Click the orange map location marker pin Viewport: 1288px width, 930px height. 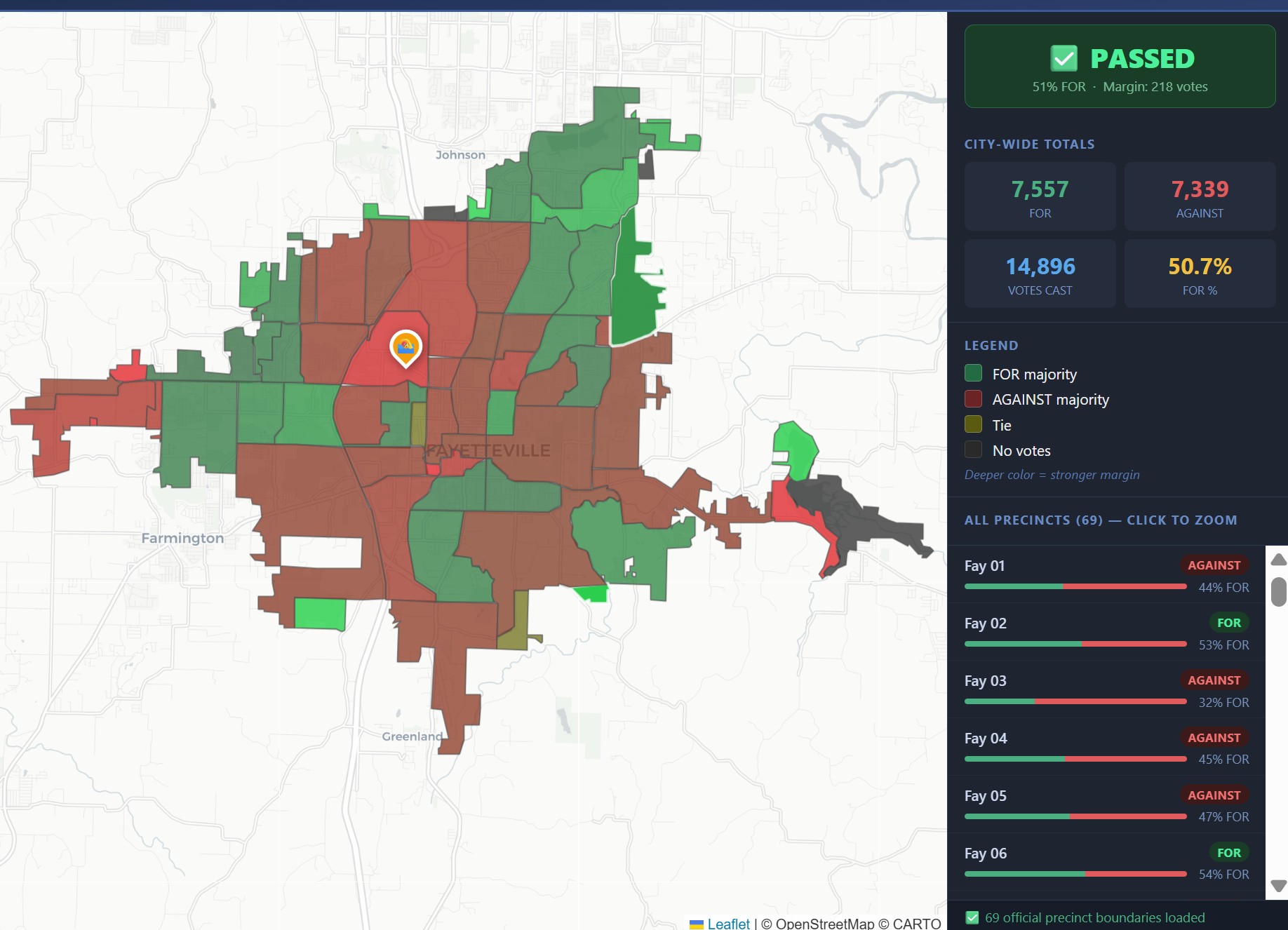(405, 347)
